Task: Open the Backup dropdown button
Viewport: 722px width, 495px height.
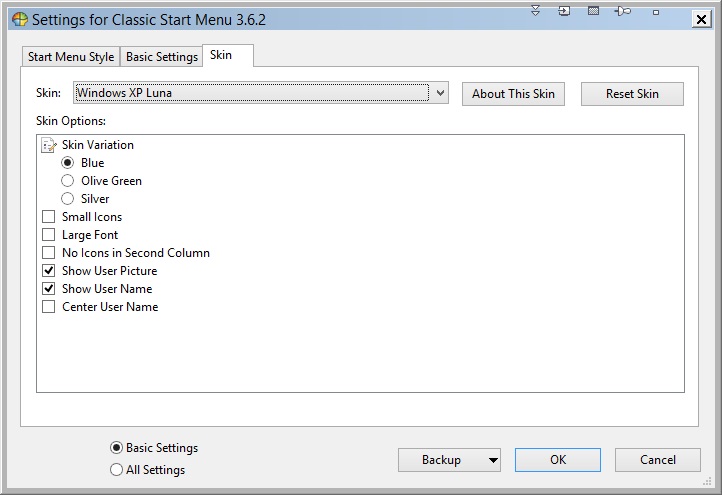Action: 449,460
